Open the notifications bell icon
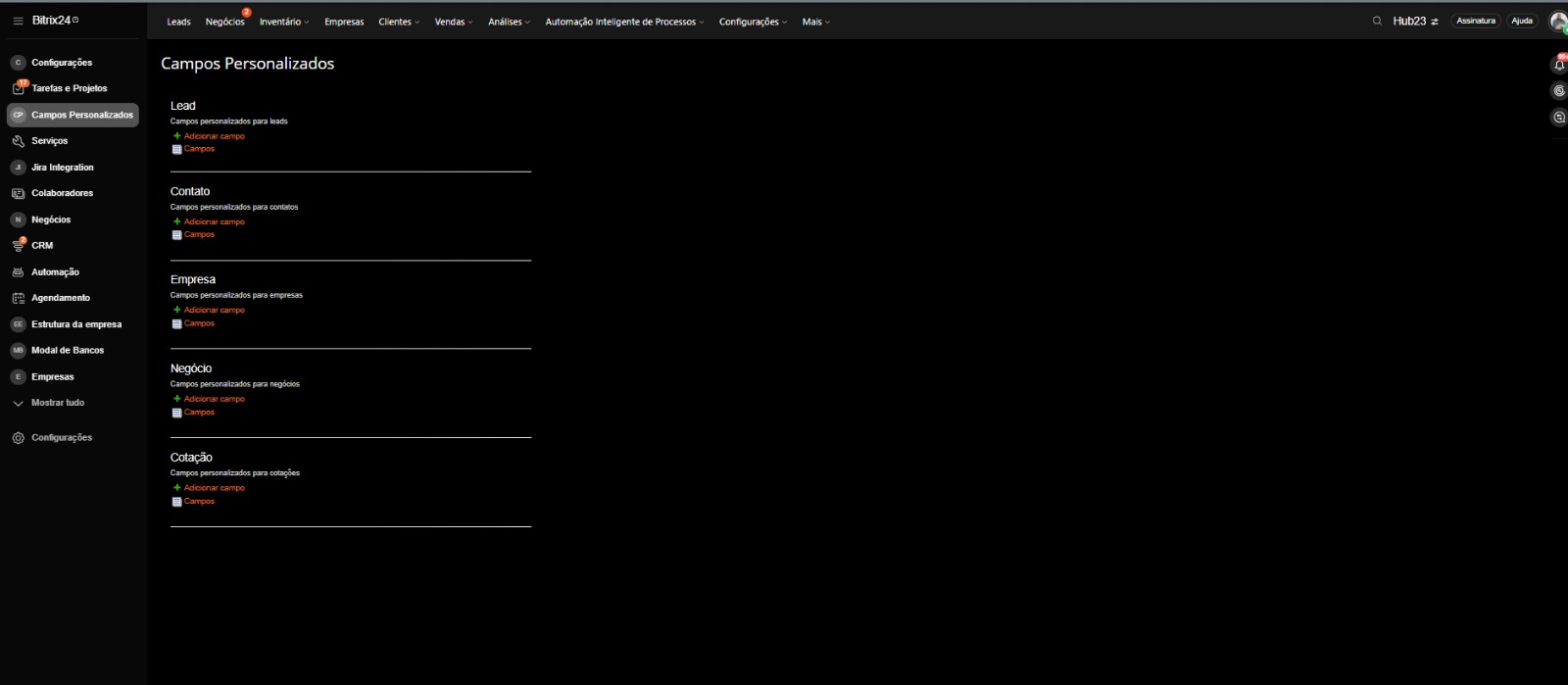1568x685 pixels. [1559, 65]
